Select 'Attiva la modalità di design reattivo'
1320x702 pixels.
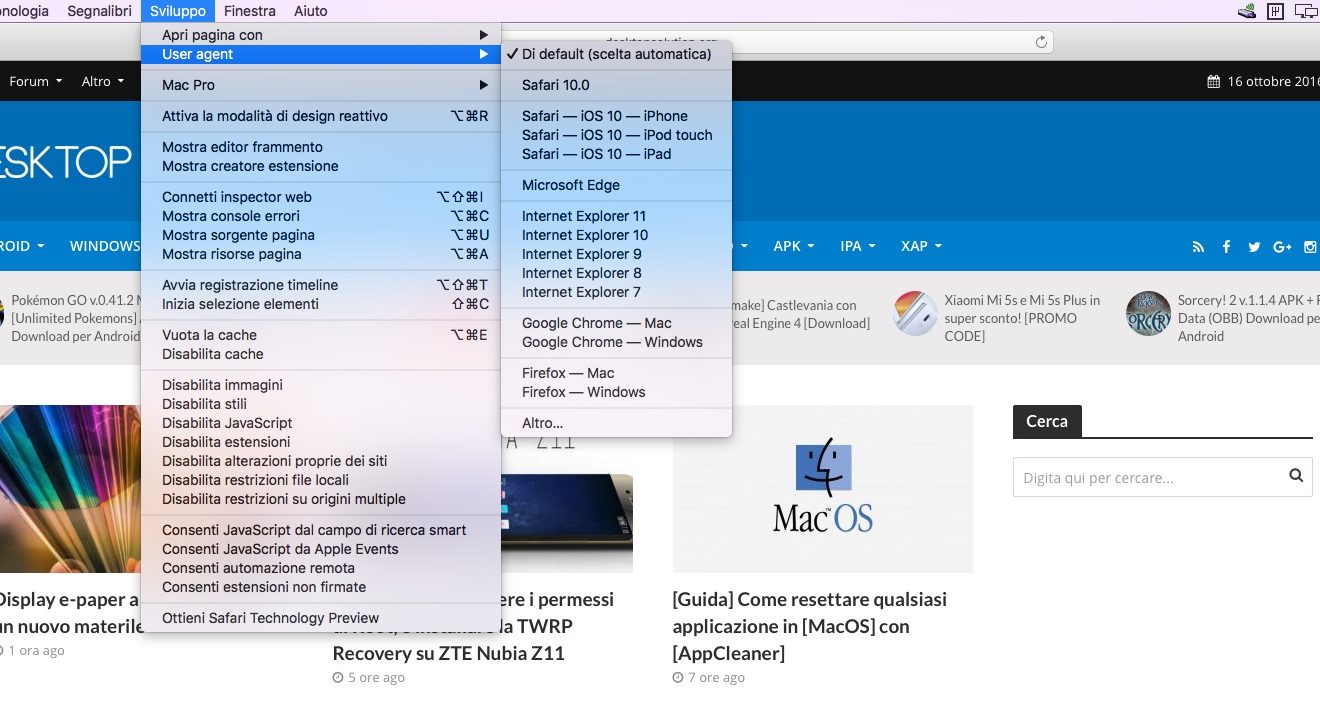coord(321,116)
